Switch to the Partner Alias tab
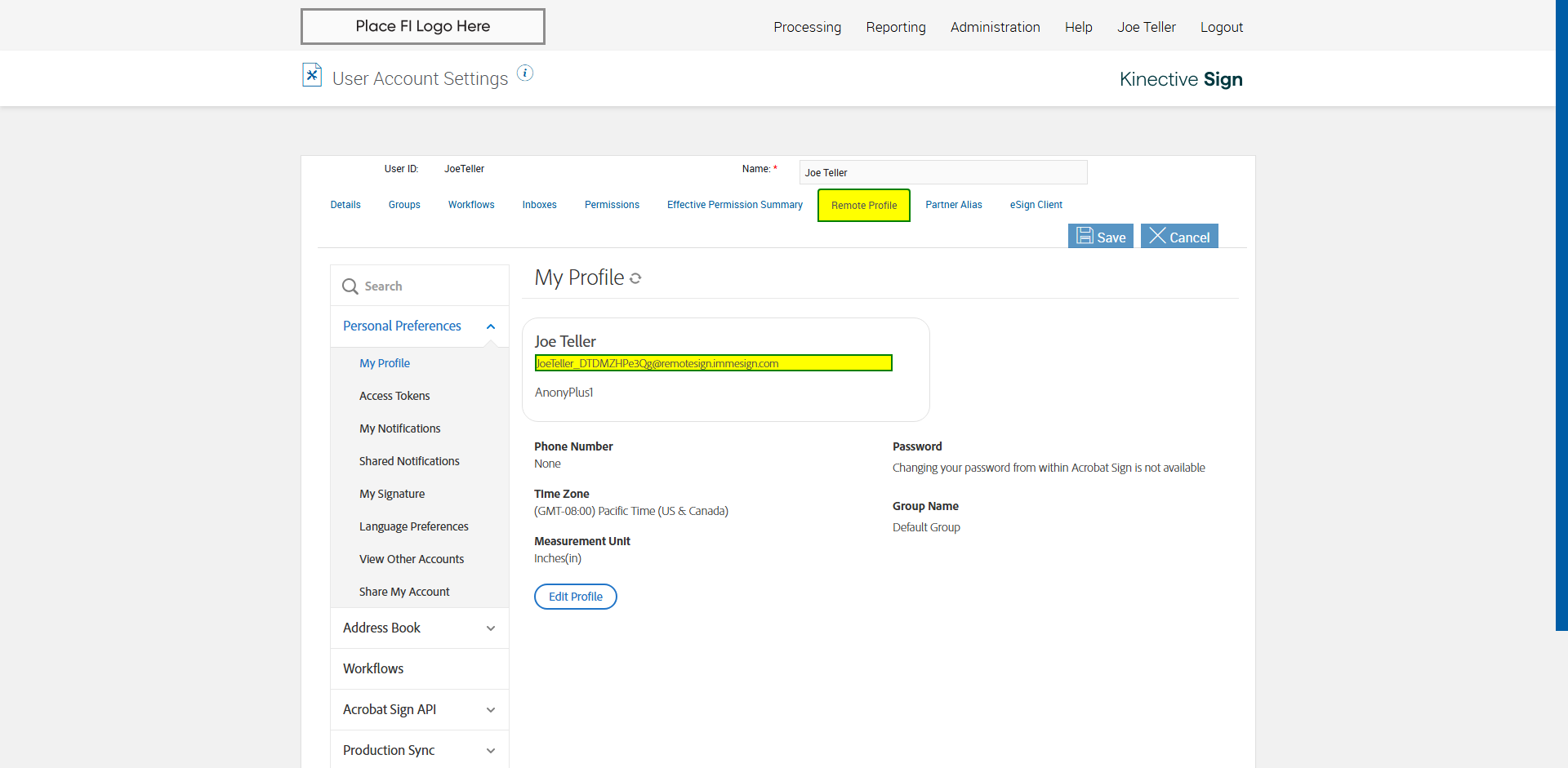The image size is (1568, 768). (x=954, y=205)
